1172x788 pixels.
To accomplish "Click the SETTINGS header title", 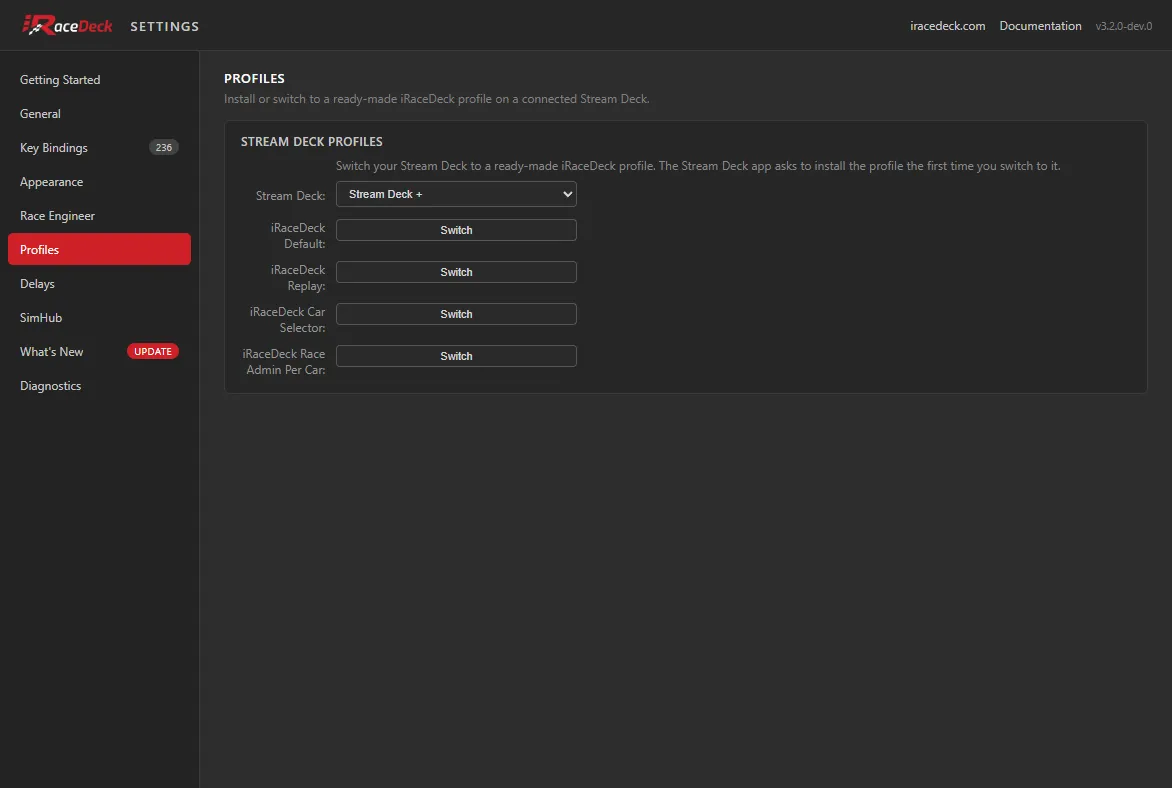I will tap(164, 26).
